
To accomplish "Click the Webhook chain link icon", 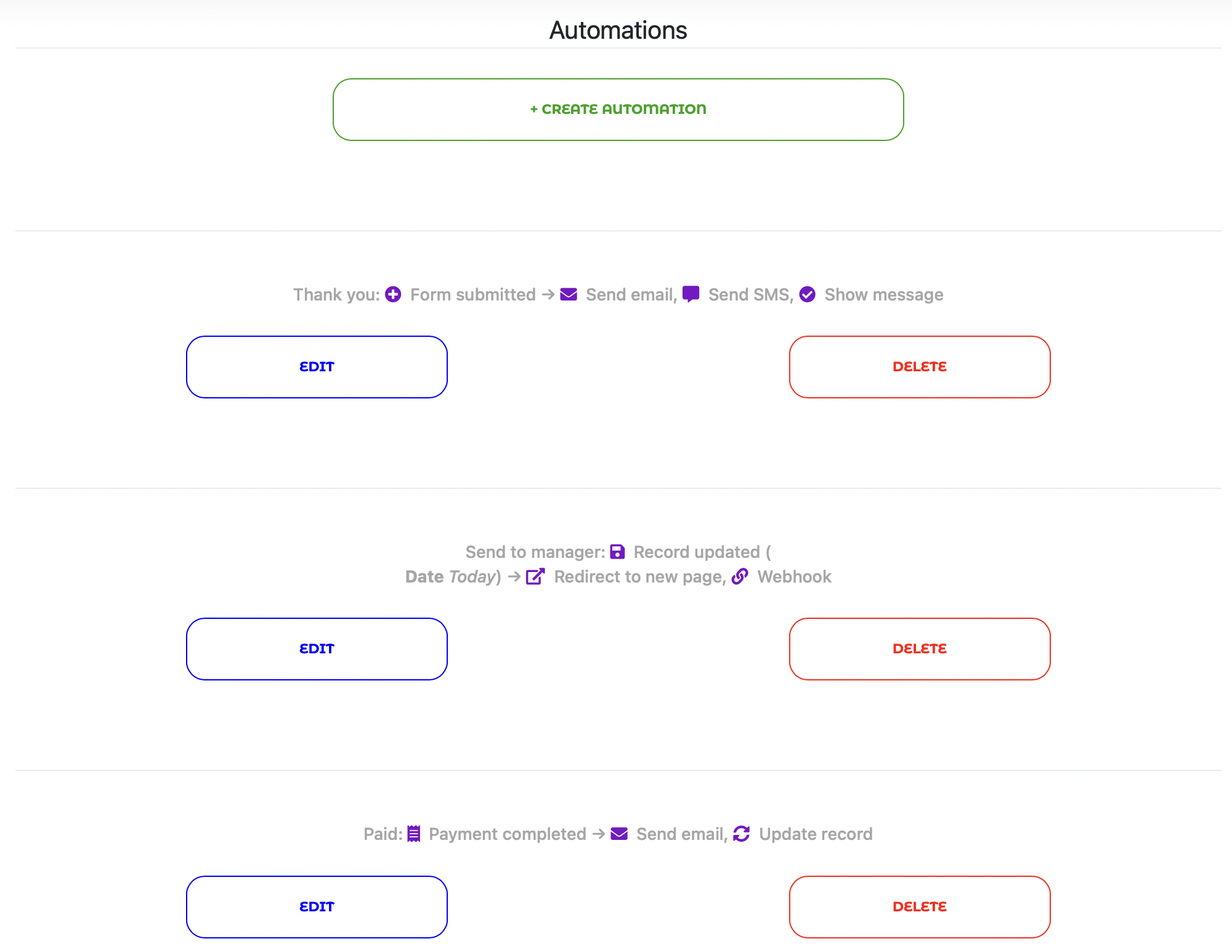I will tap(739, 576).
